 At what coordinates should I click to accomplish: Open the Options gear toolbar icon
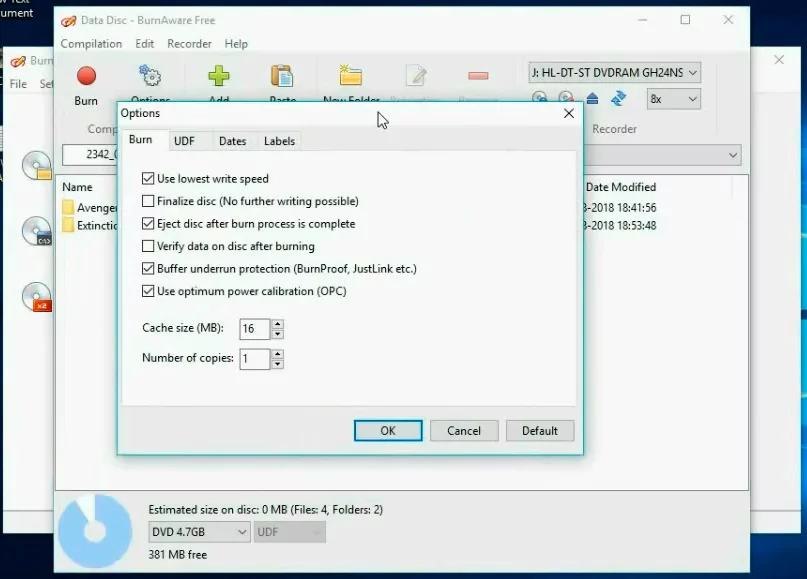pyautogui.click(x=150, y=76)
